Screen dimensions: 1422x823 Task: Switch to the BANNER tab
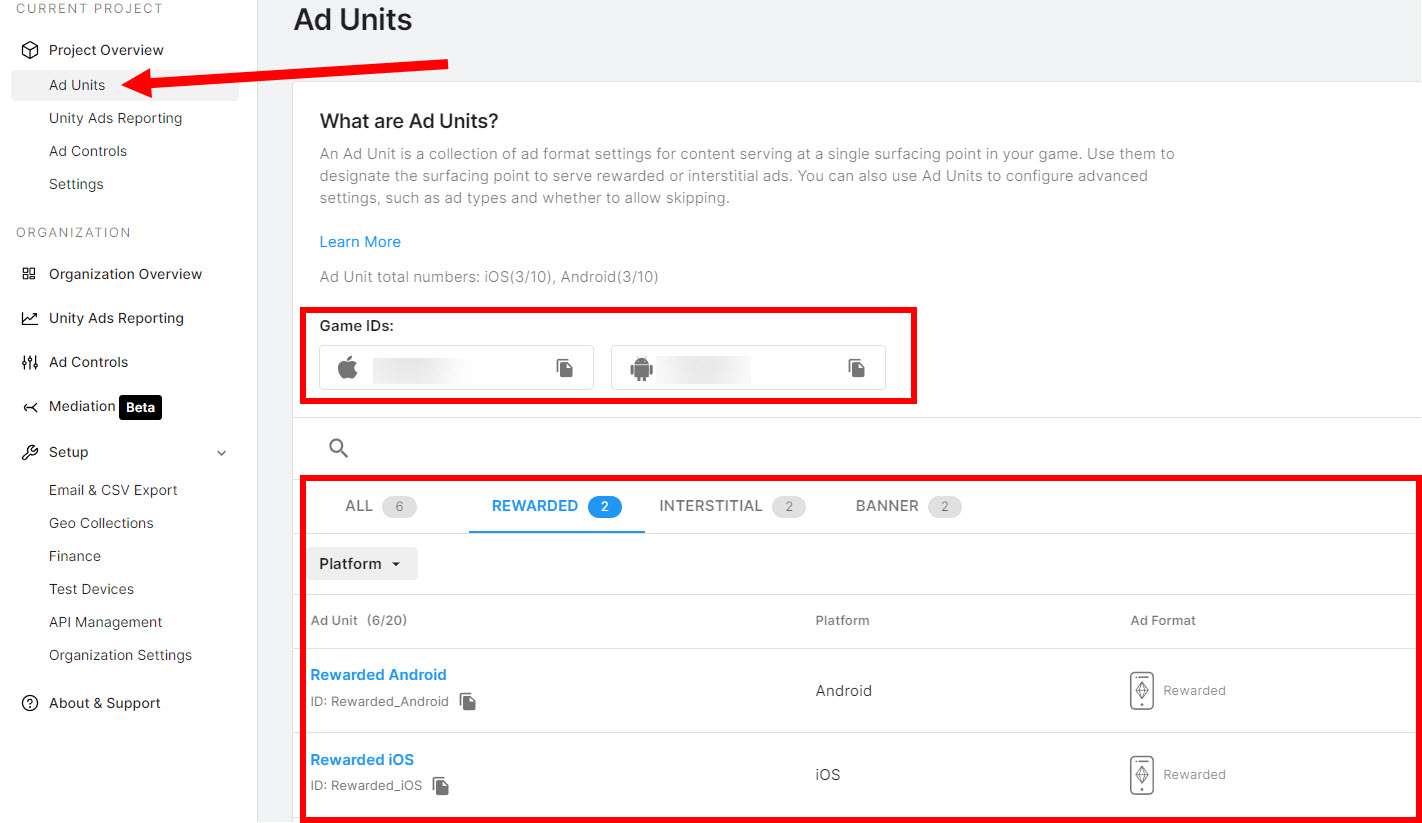click(x=908, y=506)
